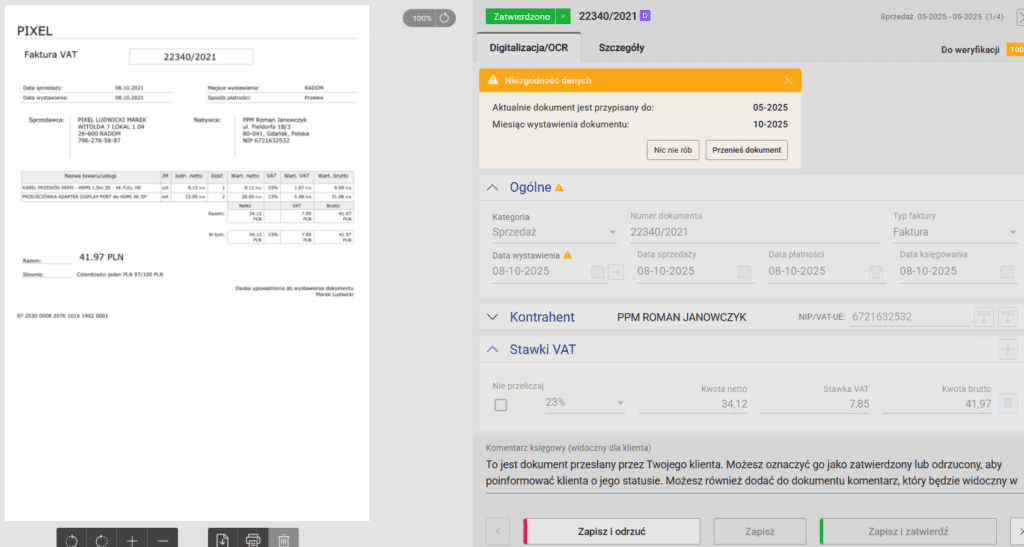Click the Numer dokumentu field
The width and height of the screenshot is (1024, 547).
(x=750, y=233)
